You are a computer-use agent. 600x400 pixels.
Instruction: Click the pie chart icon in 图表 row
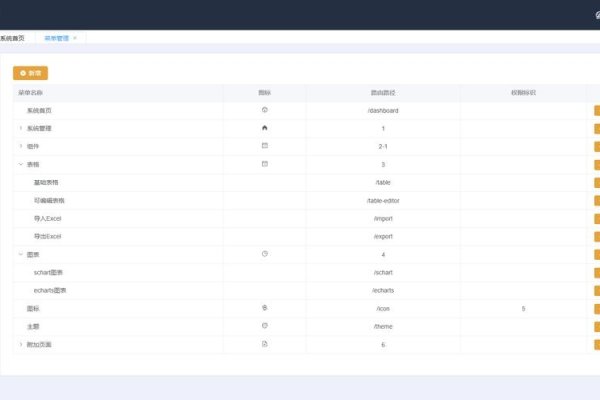click(x=265, y=254)
